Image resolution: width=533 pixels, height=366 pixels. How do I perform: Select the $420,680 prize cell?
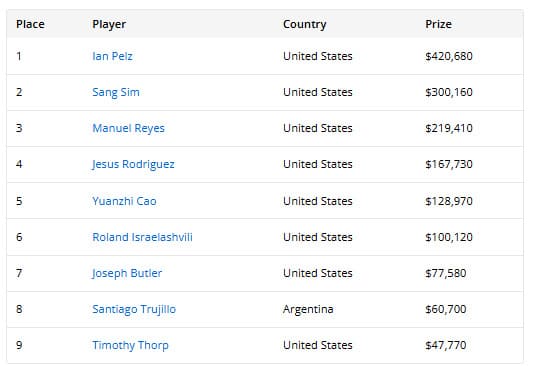coord(449,56)
